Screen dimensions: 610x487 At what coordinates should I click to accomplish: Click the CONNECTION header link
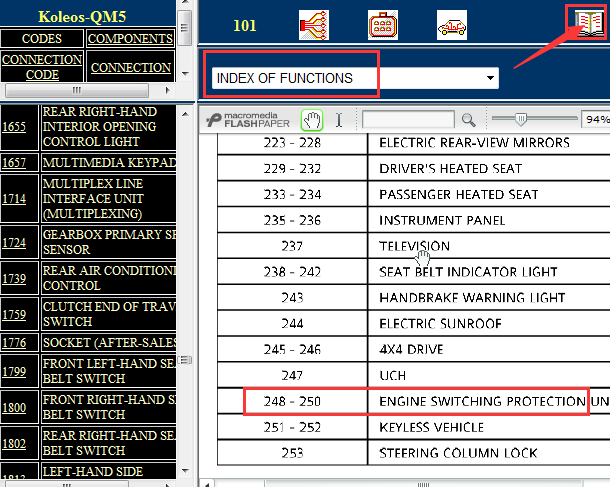pyautogui.click(x=129, y=67)
